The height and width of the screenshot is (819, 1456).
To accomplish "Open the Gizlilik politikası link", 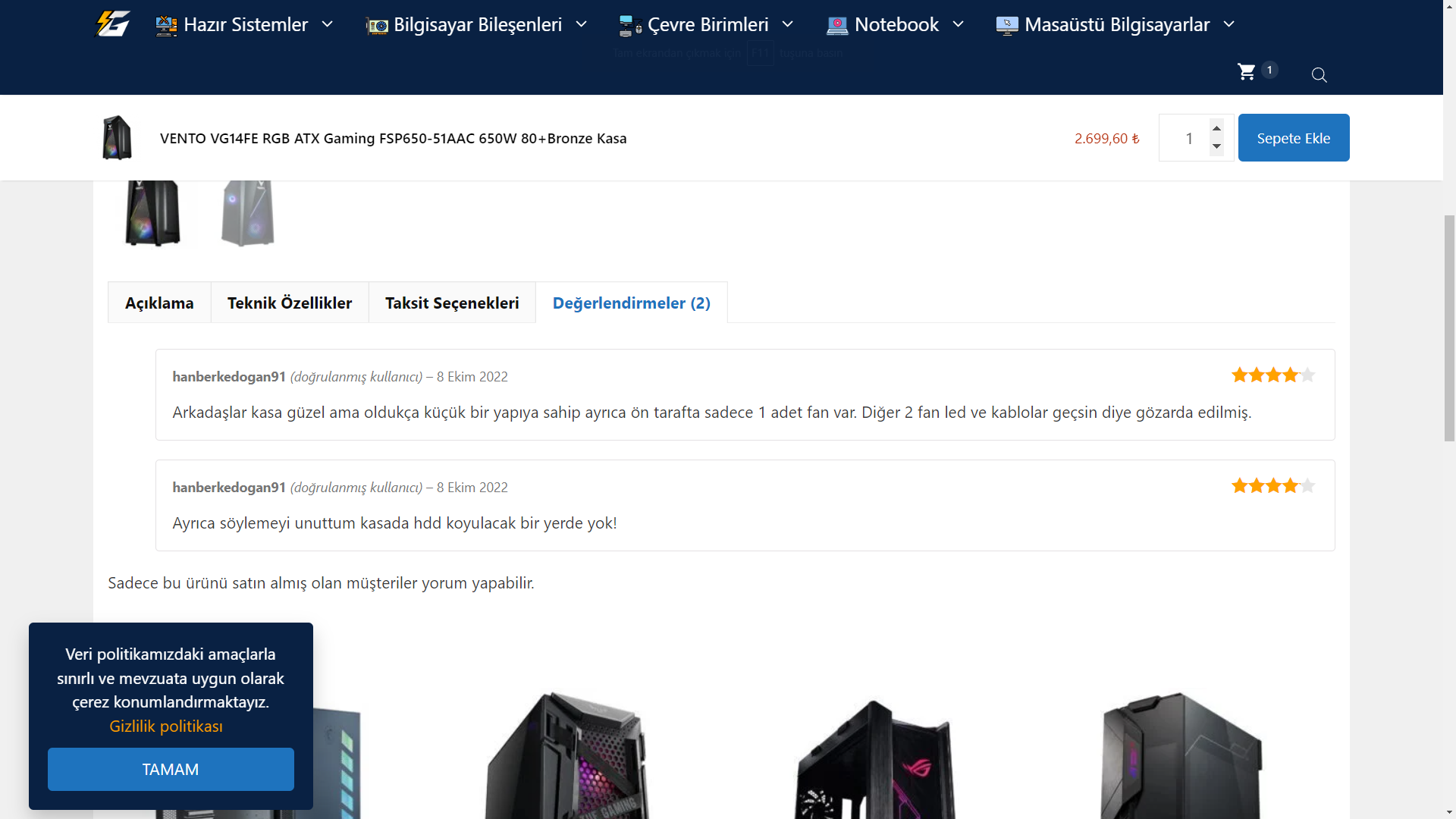I will [166, 726].
